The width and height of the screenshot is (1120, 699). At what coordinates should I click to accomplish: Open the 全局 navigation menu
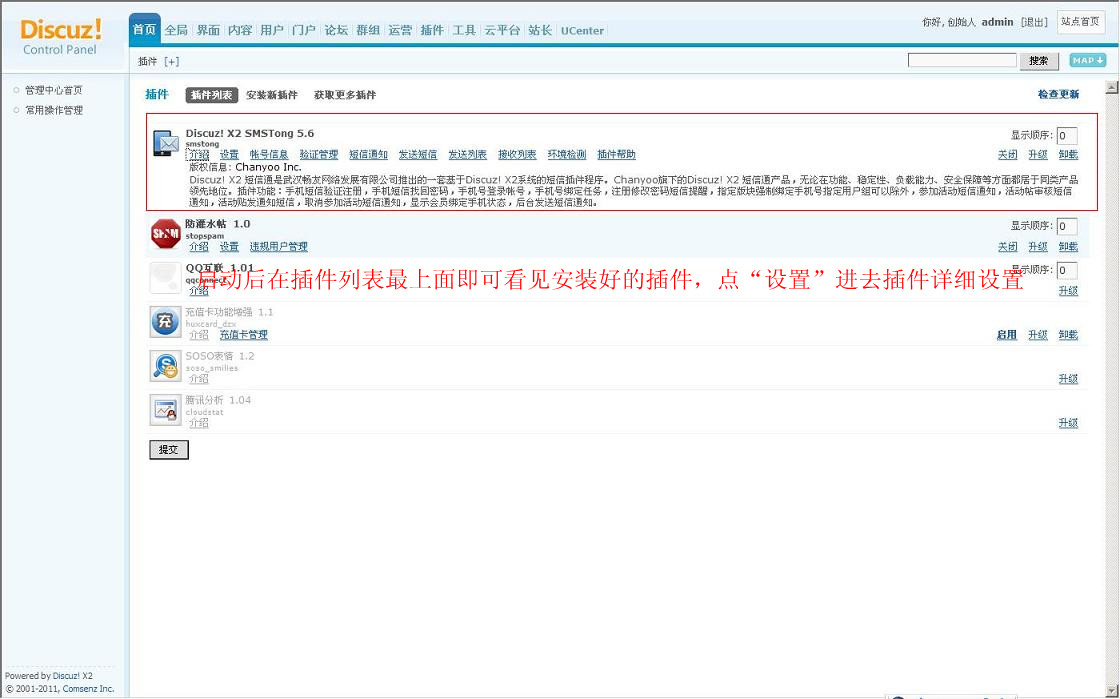click(x=176, y=30)
